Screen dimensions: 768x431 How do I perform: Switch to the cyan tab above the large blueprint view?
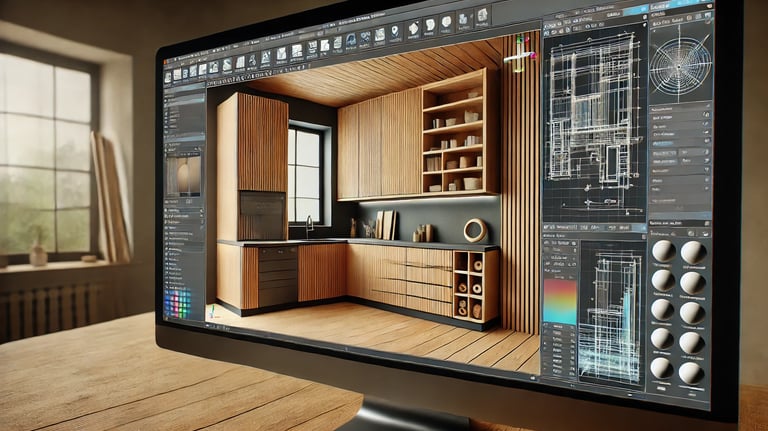click(x=636, y=10)
